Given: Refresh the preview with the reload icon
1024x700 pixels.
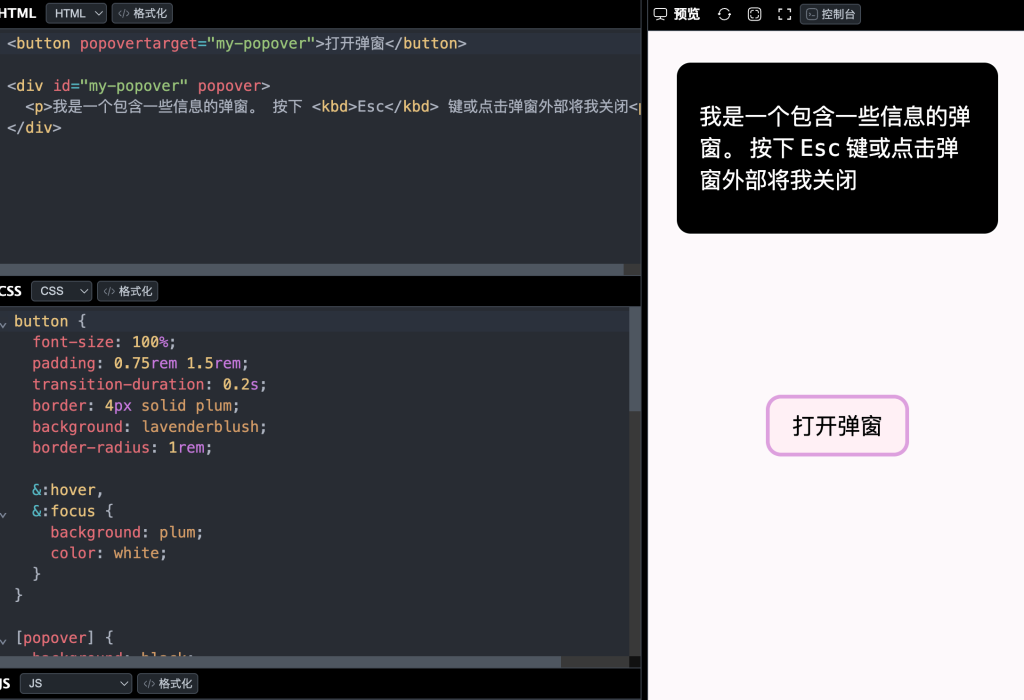Looking at the screenshot, I should (723, 13).
